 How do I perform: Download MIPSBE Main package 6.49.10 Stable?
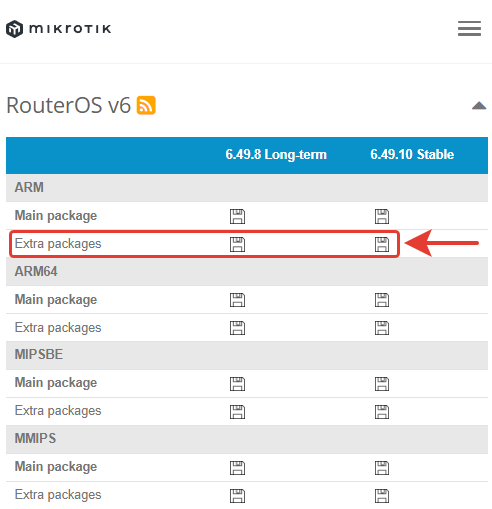coord(382,384)
